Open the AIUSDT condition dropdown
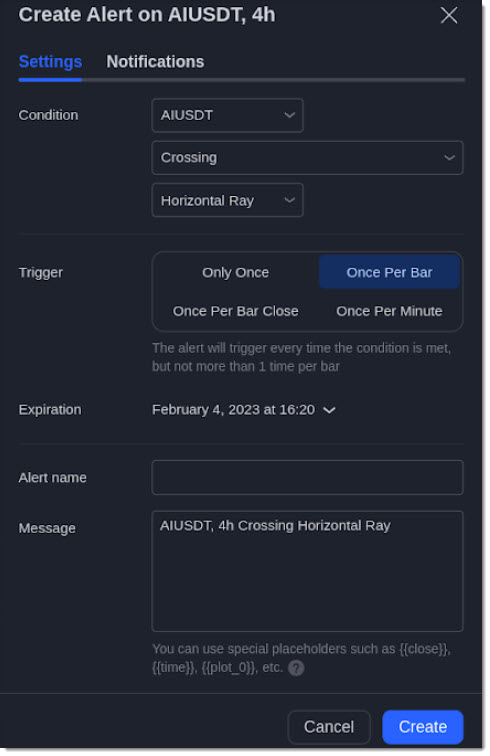 (x=227, y=115)
